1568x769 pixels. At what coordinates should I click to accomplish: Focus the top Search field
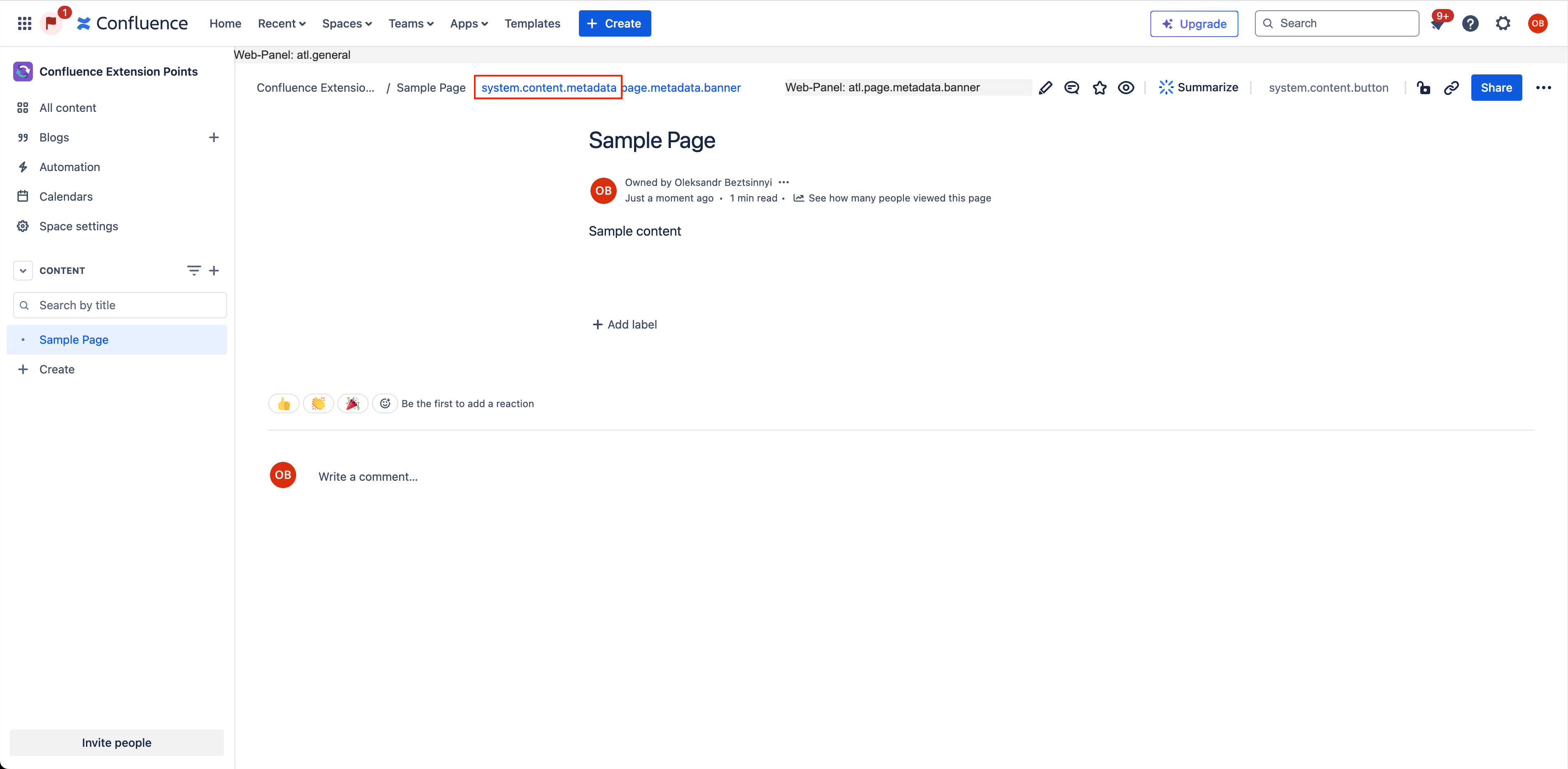[x=1336, y=23]
